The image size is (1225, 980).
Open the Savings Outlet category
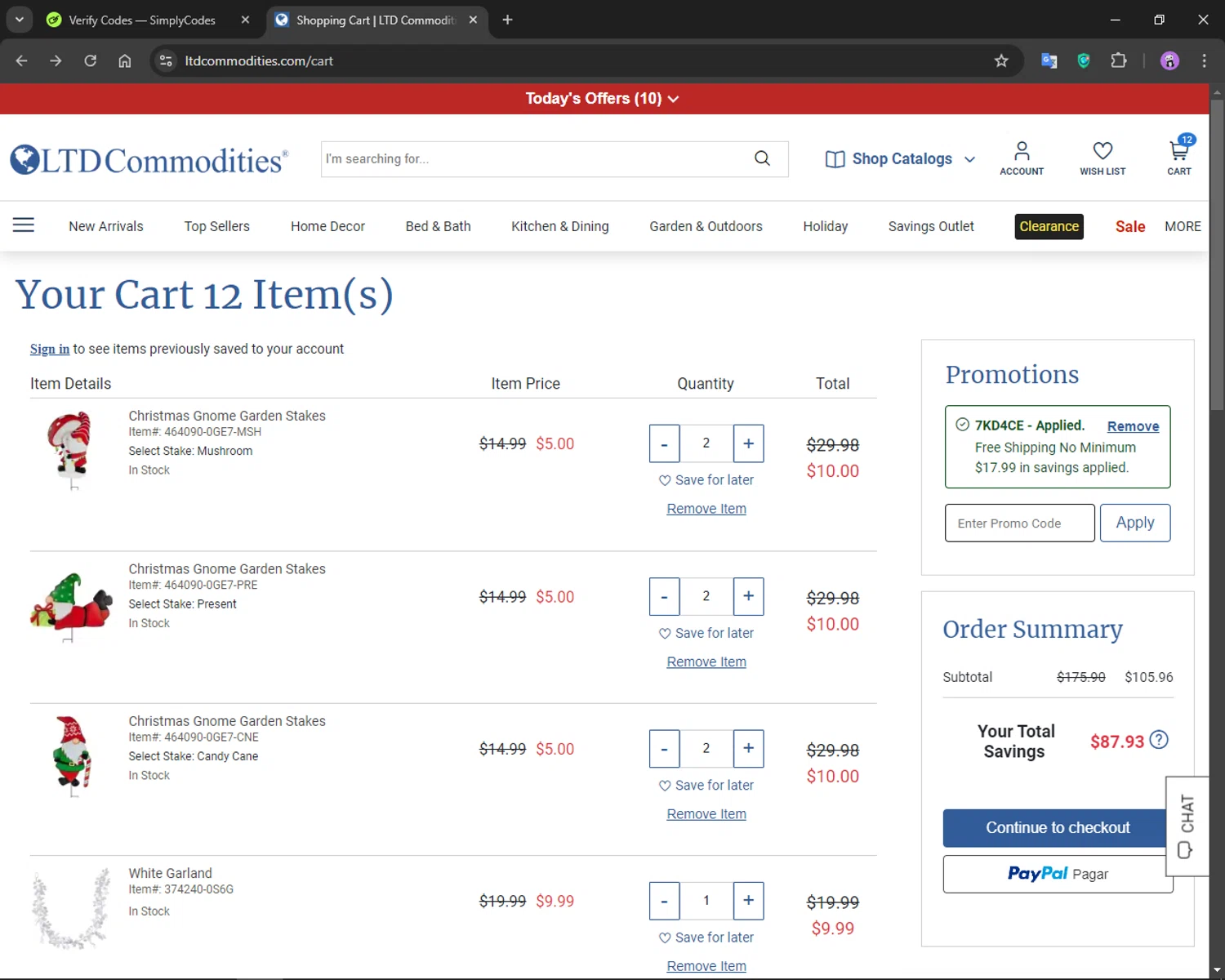point(931,226)
